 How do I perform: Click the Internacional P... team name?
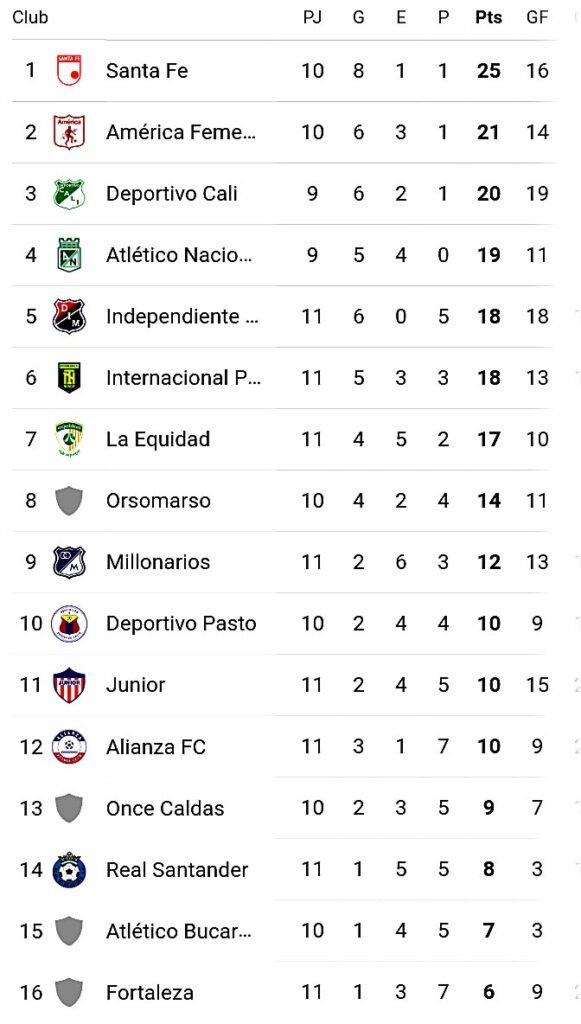click(183, 377)
